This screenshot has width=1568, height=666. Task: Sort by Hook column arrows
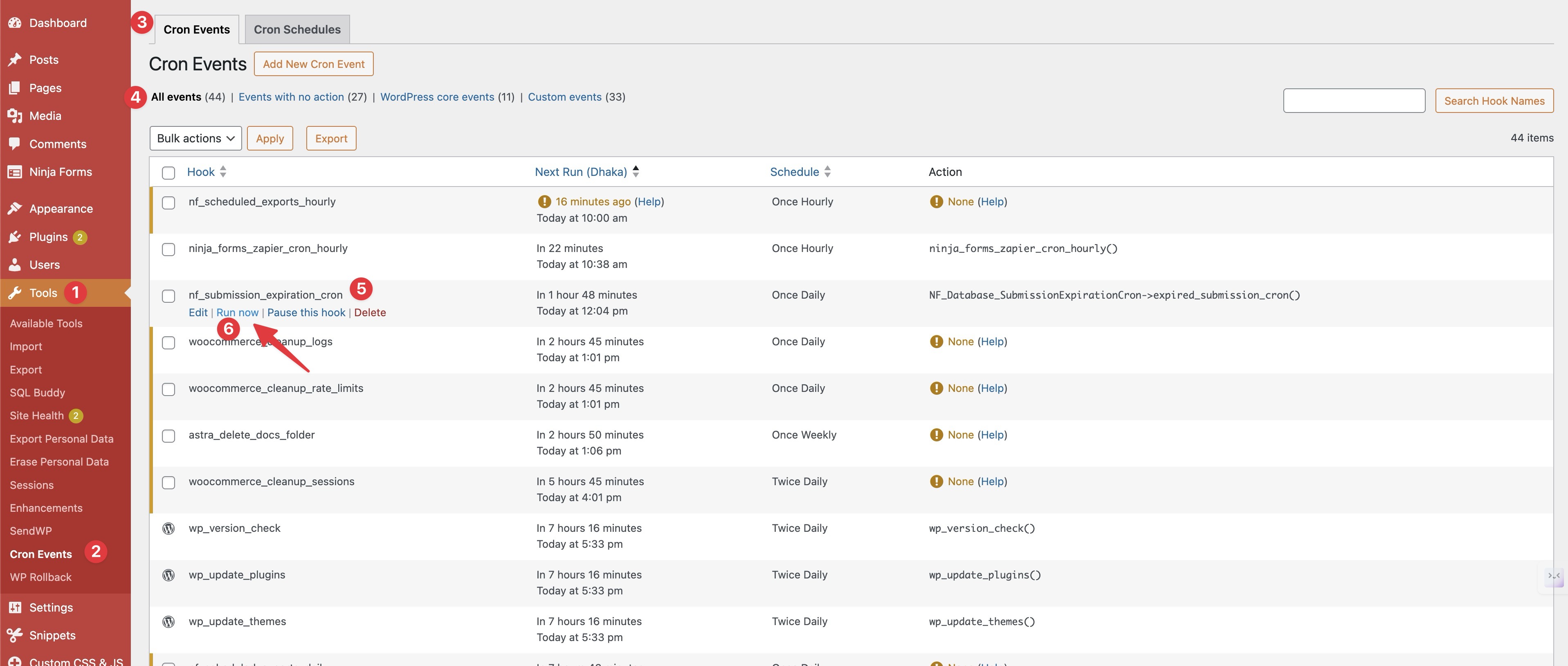[223, 172]
